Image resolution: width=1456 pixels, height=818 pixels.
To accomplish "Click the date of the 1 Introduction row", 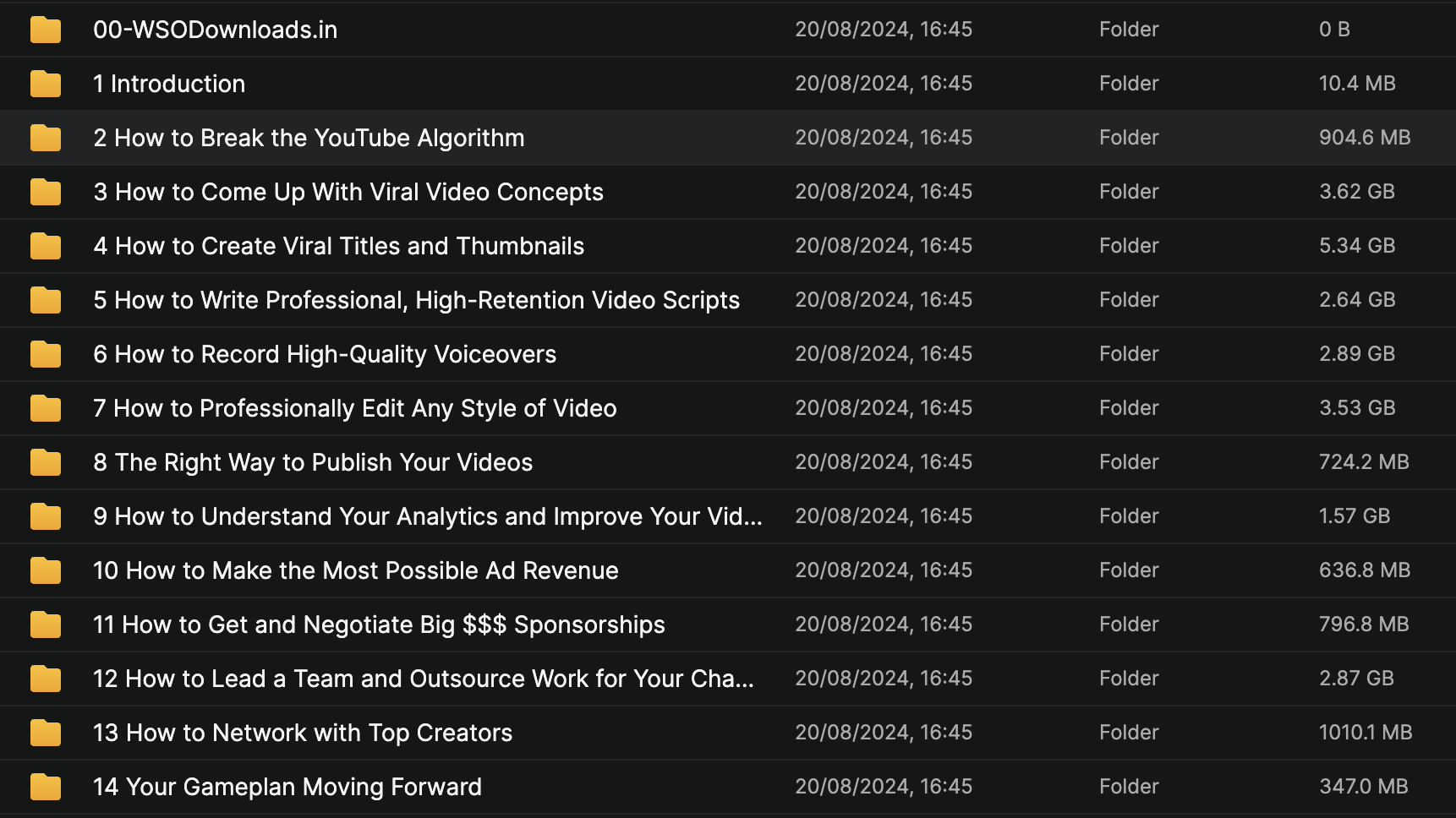I will pos(883,84).
